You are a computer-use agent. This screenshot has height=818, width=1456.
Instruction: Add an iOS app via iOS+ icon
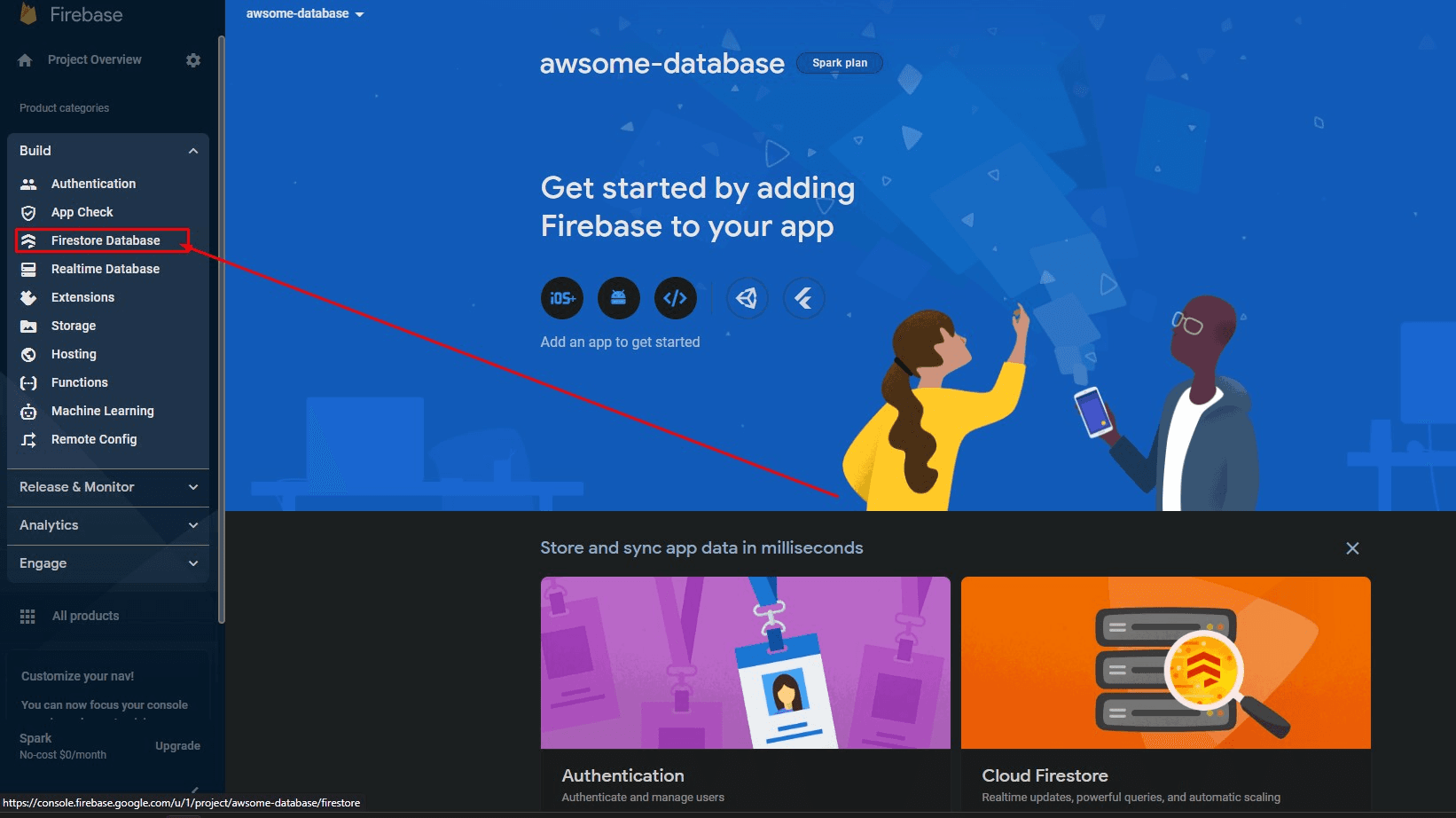click(562, 298)
